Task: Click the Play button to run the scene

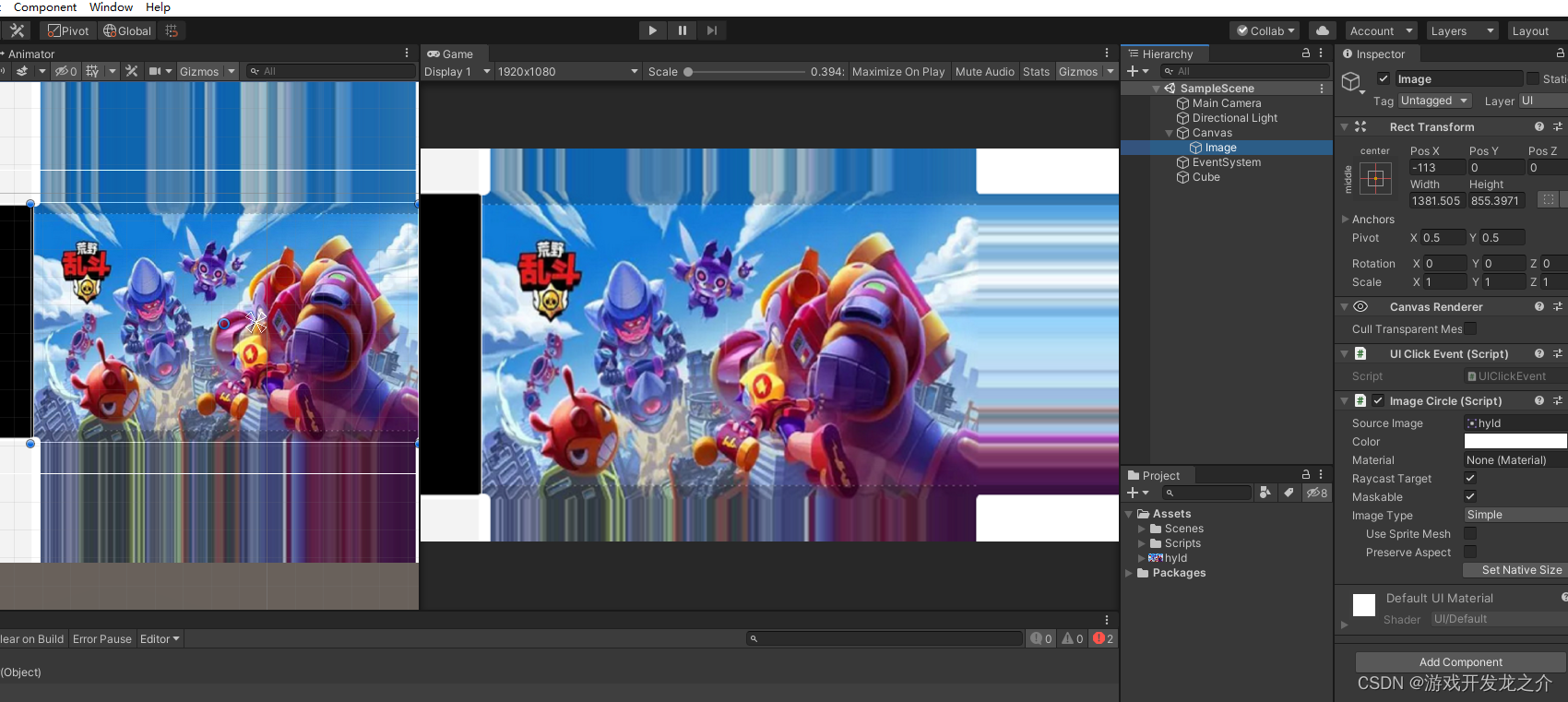Action: 652,30
